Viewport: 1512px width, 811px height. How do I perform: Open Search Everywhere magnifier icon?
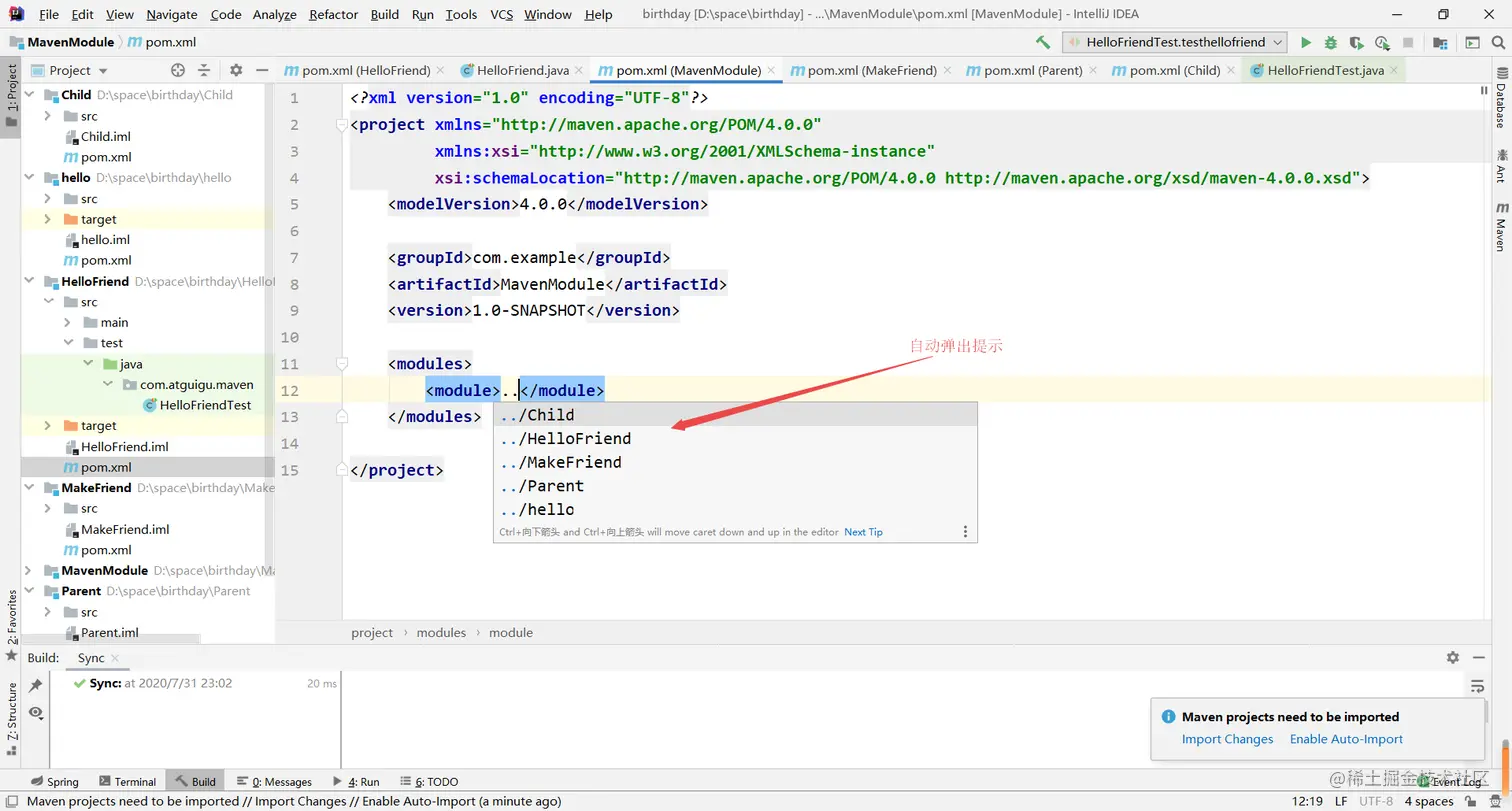pos(1497,43)
